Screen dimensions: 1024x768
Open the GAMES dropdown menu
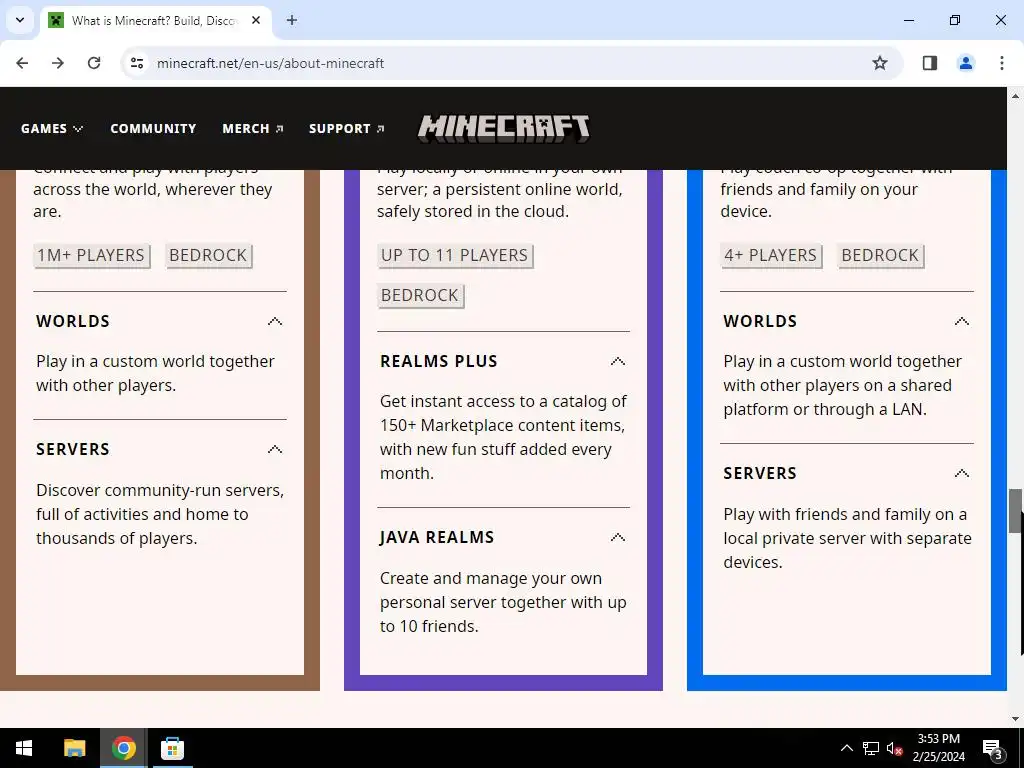point(52,129)
